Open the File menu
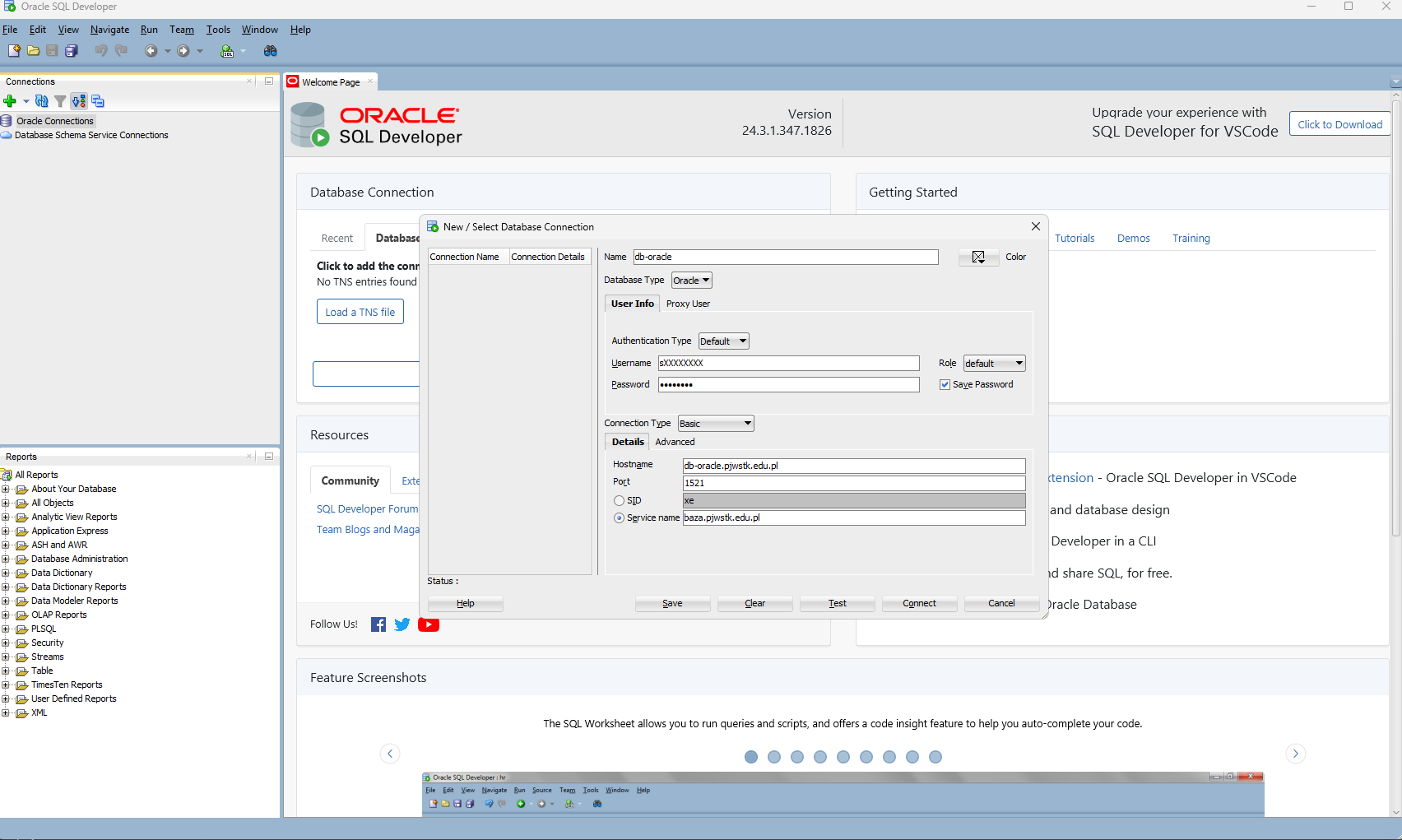The image size is (1402, 840). 10,30
